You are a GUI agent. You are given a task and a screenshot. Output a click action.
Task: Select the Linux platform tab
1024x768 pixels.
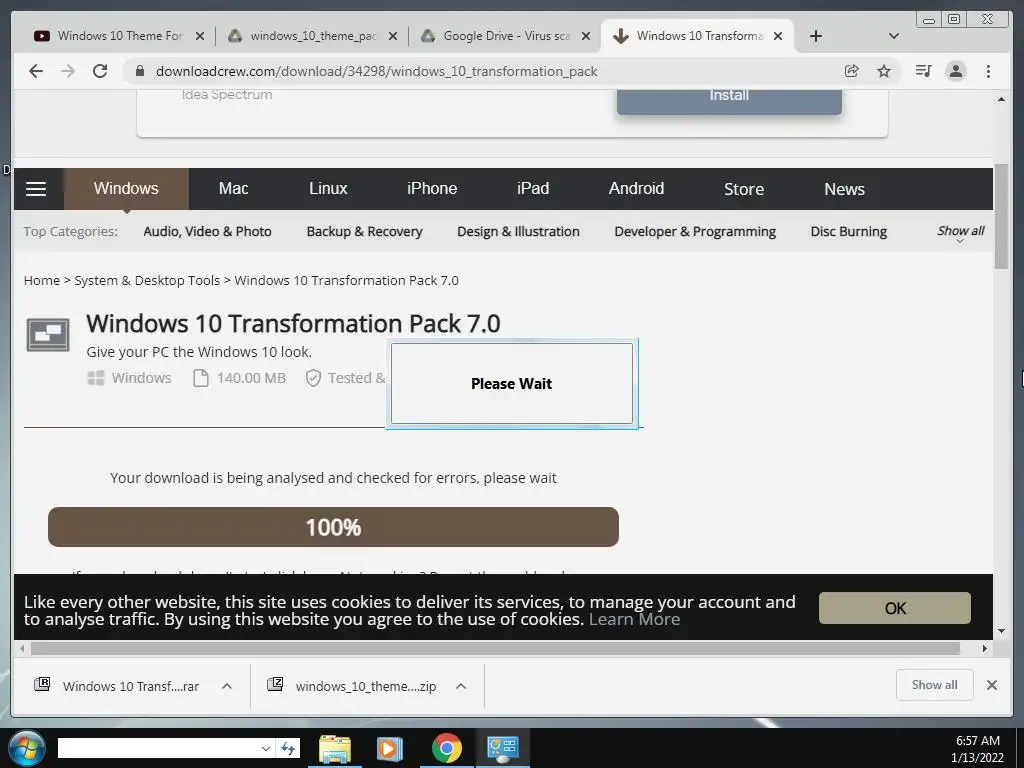point(328,189)
